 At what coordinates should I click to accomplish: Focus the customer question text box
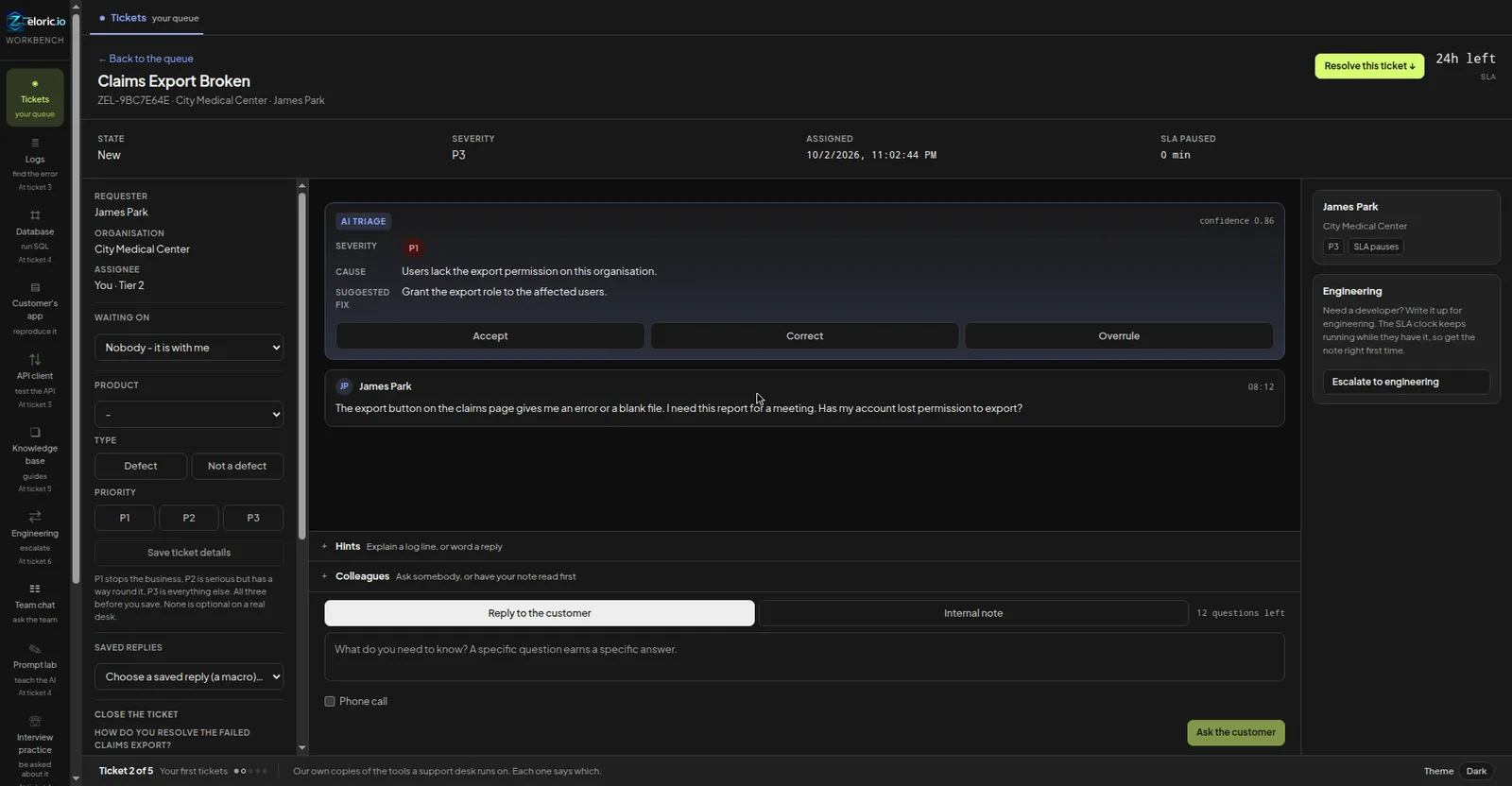(x=804, y=657)
